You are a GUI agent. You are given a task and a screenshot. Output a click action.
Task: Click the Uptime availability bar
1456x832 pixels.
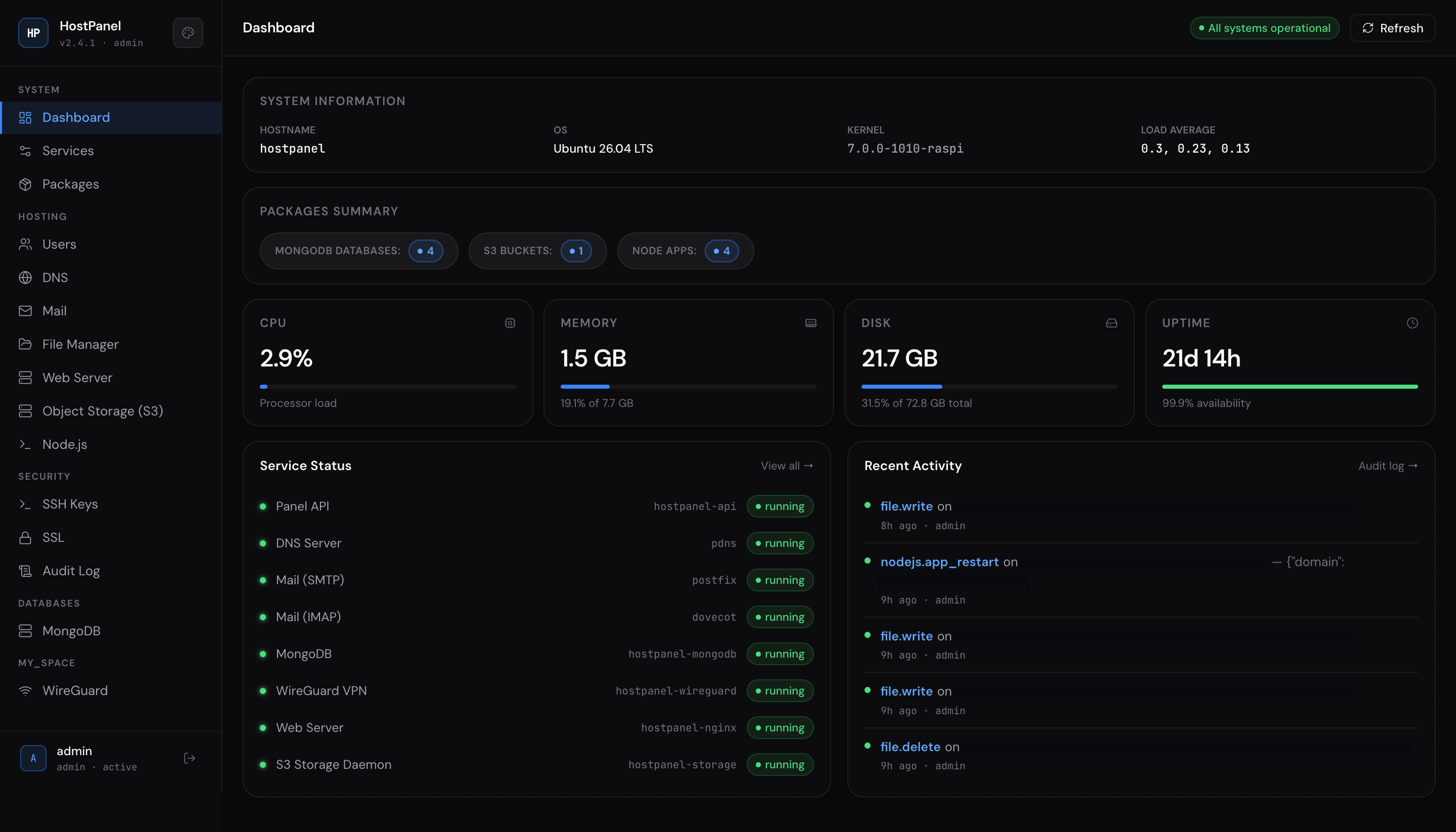click(x=1290, y=387)
